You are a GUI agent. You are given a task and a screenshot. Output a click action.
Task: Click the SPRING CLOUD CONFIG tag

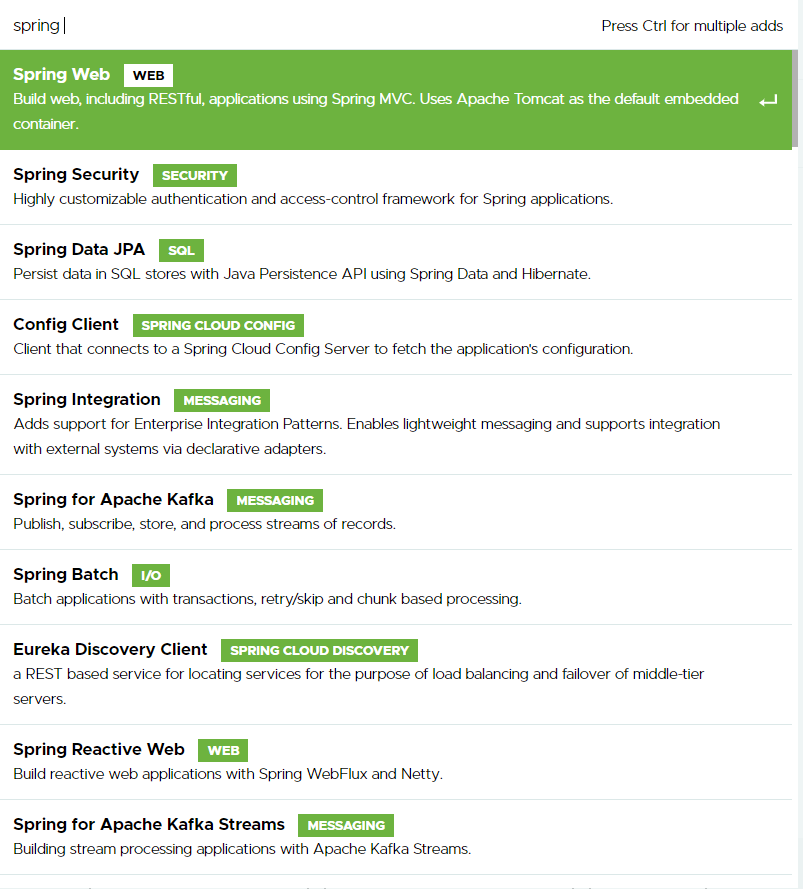point(218,325)
